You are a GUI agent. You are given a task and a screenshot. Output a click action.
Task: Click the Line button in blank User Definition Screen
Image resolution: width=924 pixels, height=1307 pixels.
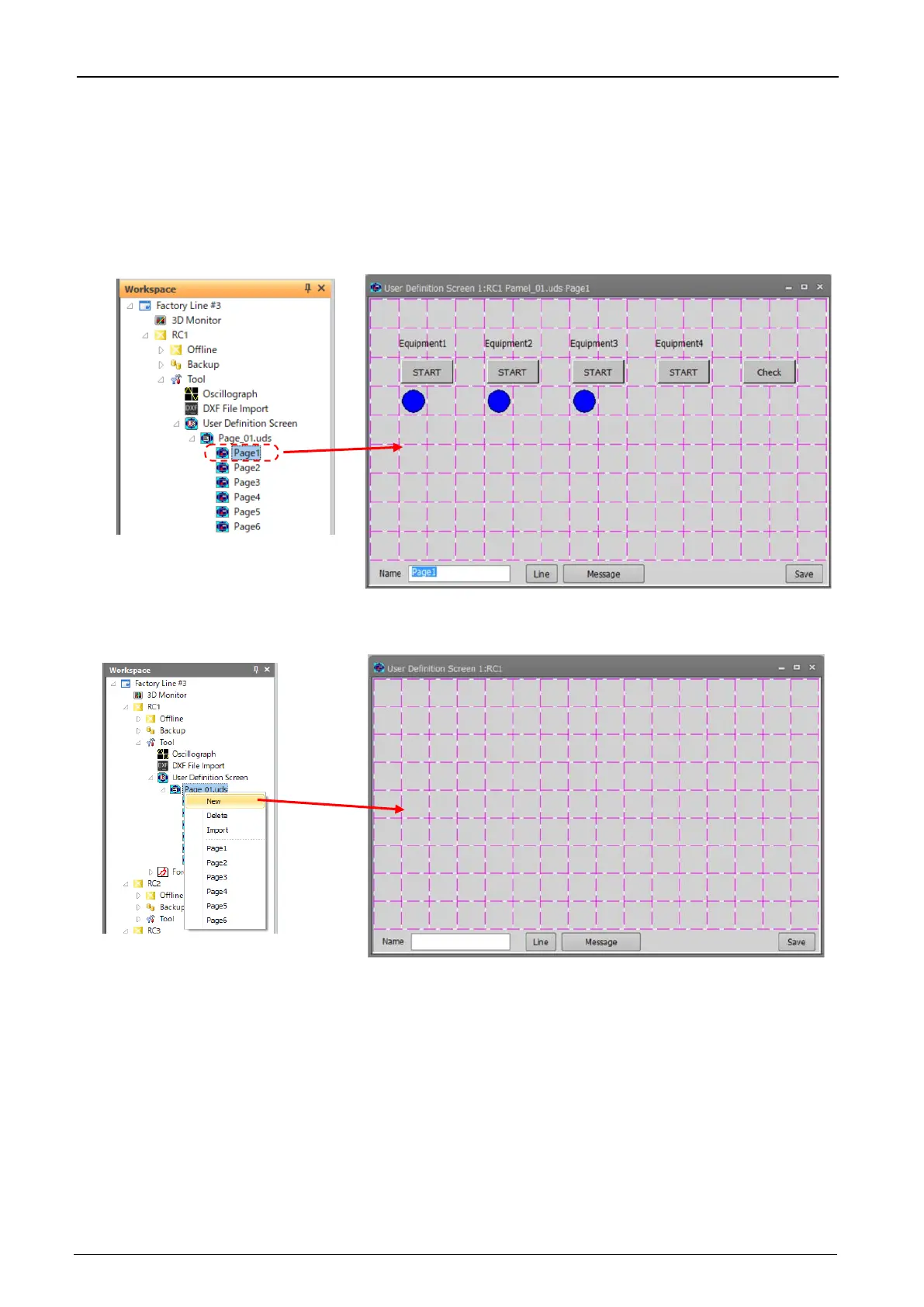point(541,942)
